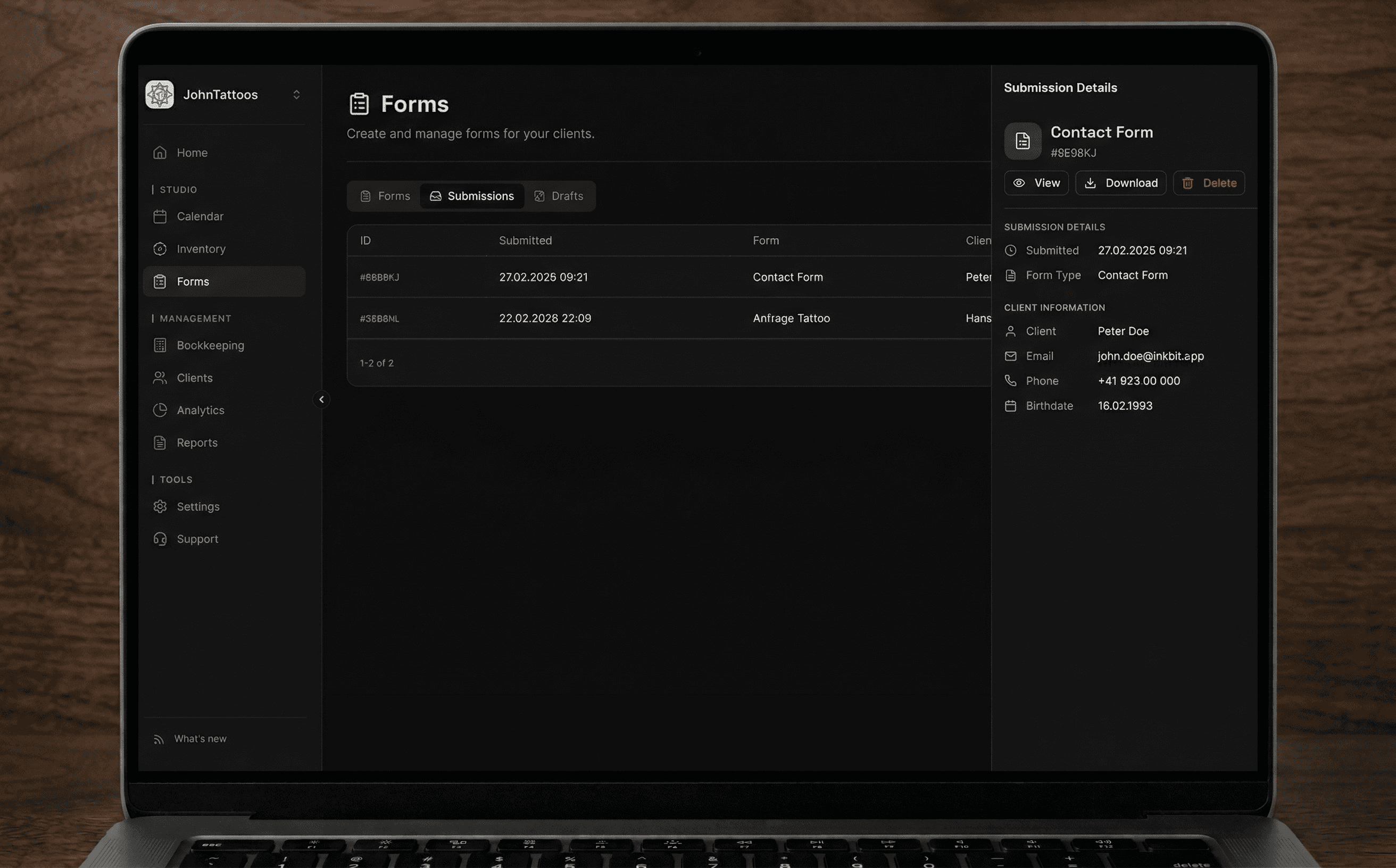
Task: Open Settings gear in Tools
Action: 160,507
